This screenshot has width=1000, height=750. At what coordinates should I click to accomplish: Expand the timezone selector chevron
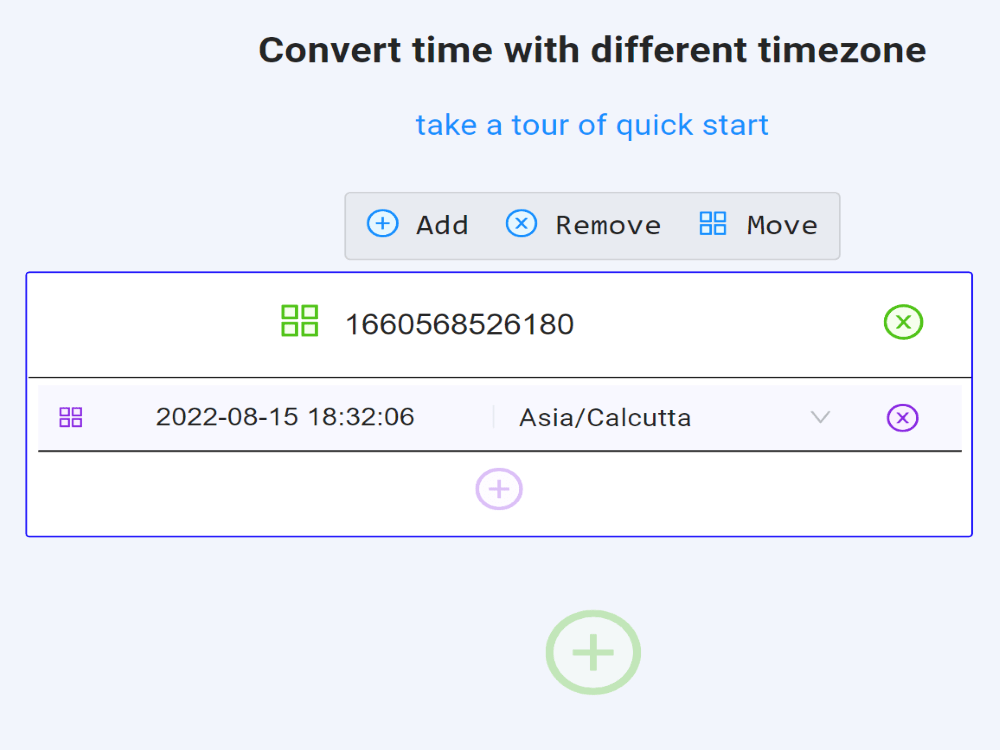[x=820, y=417]
